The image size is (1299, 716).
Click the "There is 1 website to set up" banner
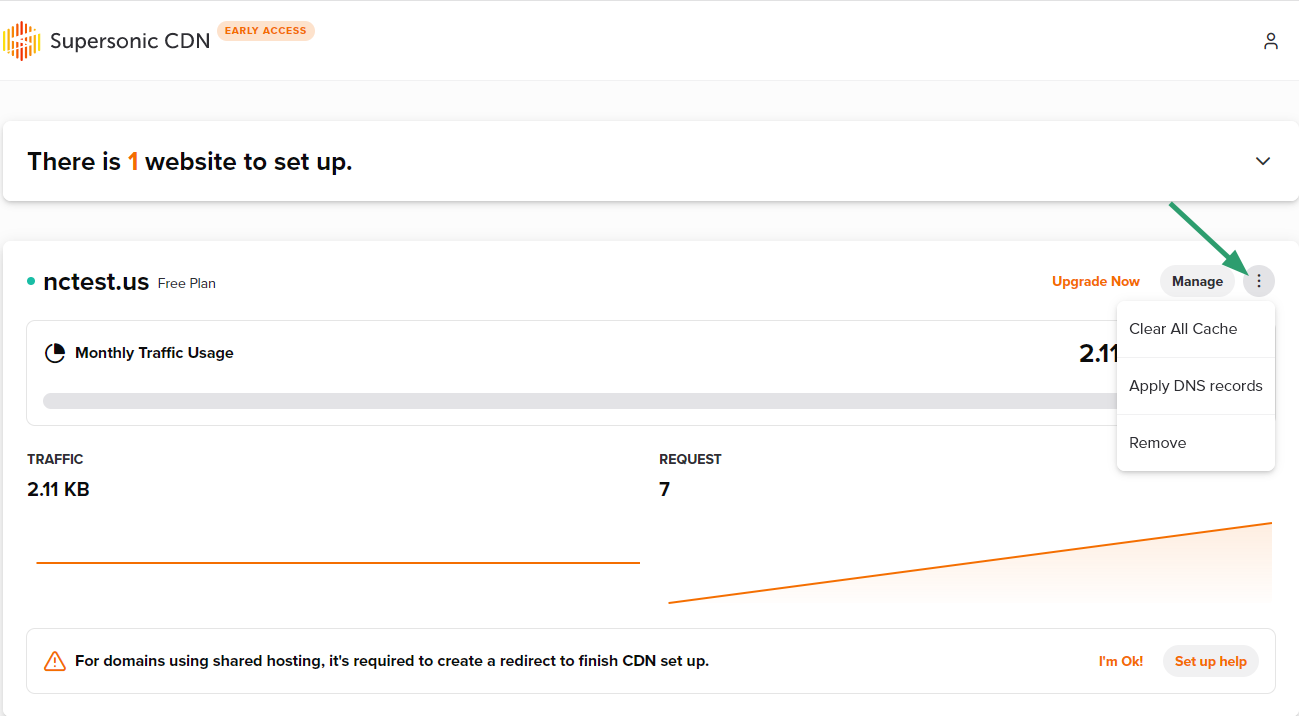[x=190, y=162]
